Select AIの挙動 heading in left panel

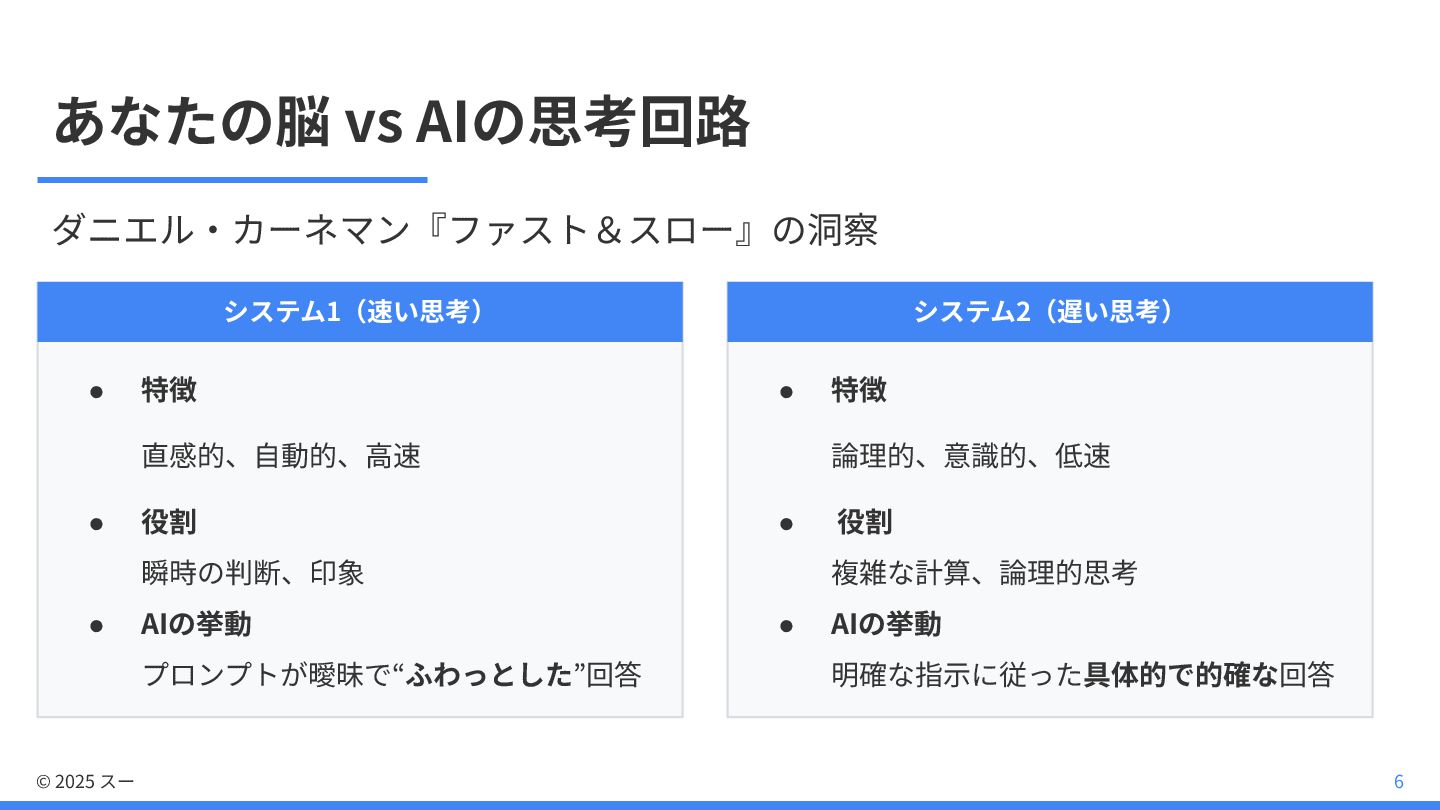pyautogui.click(x=196, y=624)
